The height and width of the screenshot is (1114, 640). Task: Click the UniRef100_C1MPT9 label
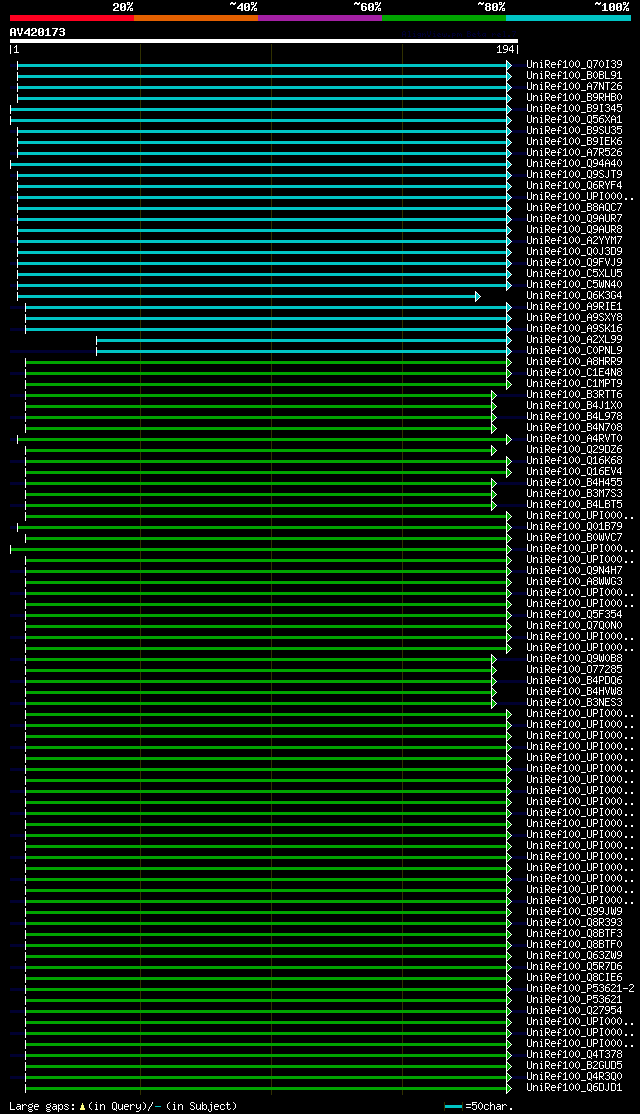click(574, 384)
